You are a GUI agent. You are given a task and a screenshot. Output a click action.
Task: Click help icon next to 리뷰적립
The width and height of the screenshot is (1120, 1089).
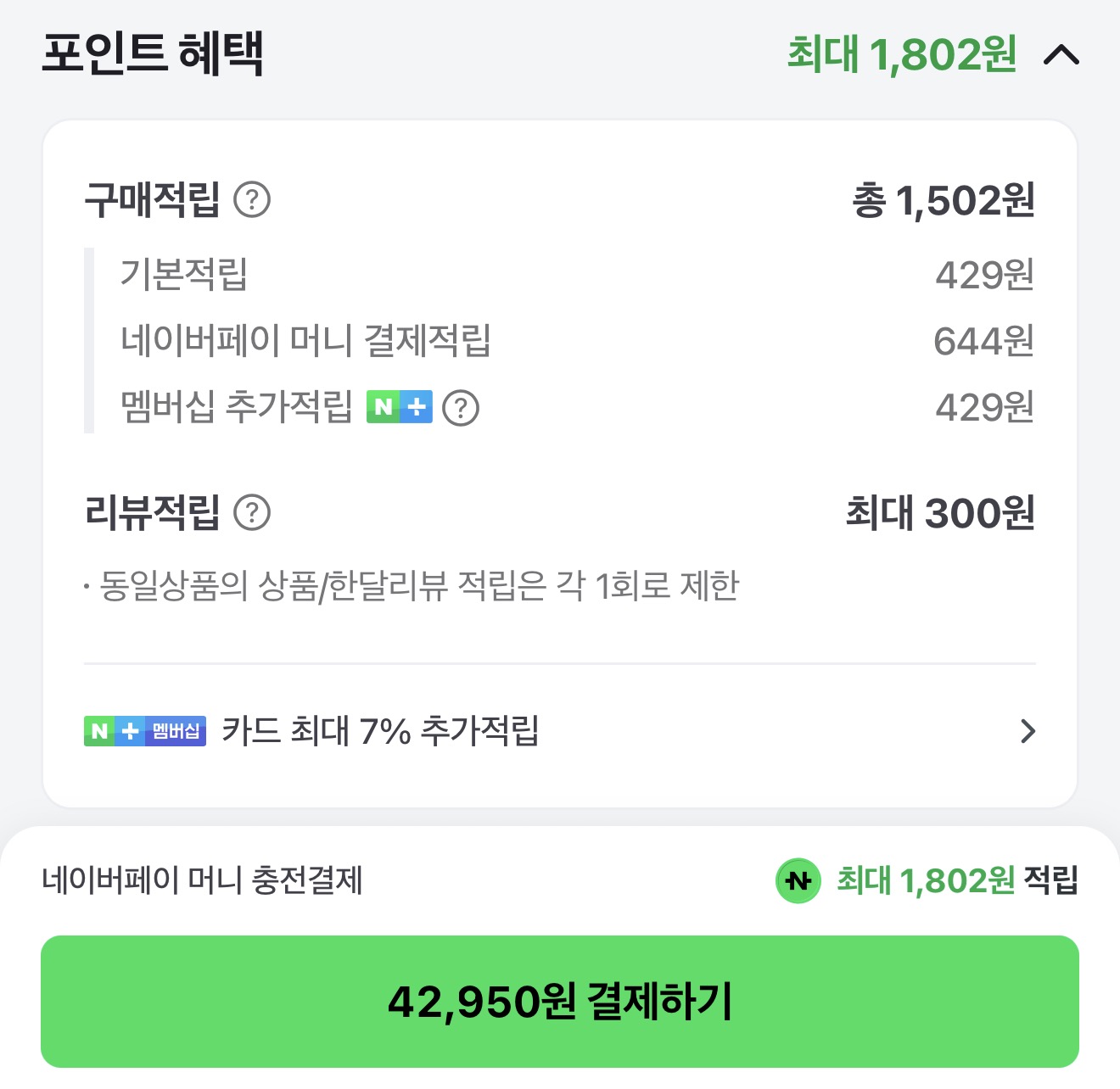pos(252,513)
